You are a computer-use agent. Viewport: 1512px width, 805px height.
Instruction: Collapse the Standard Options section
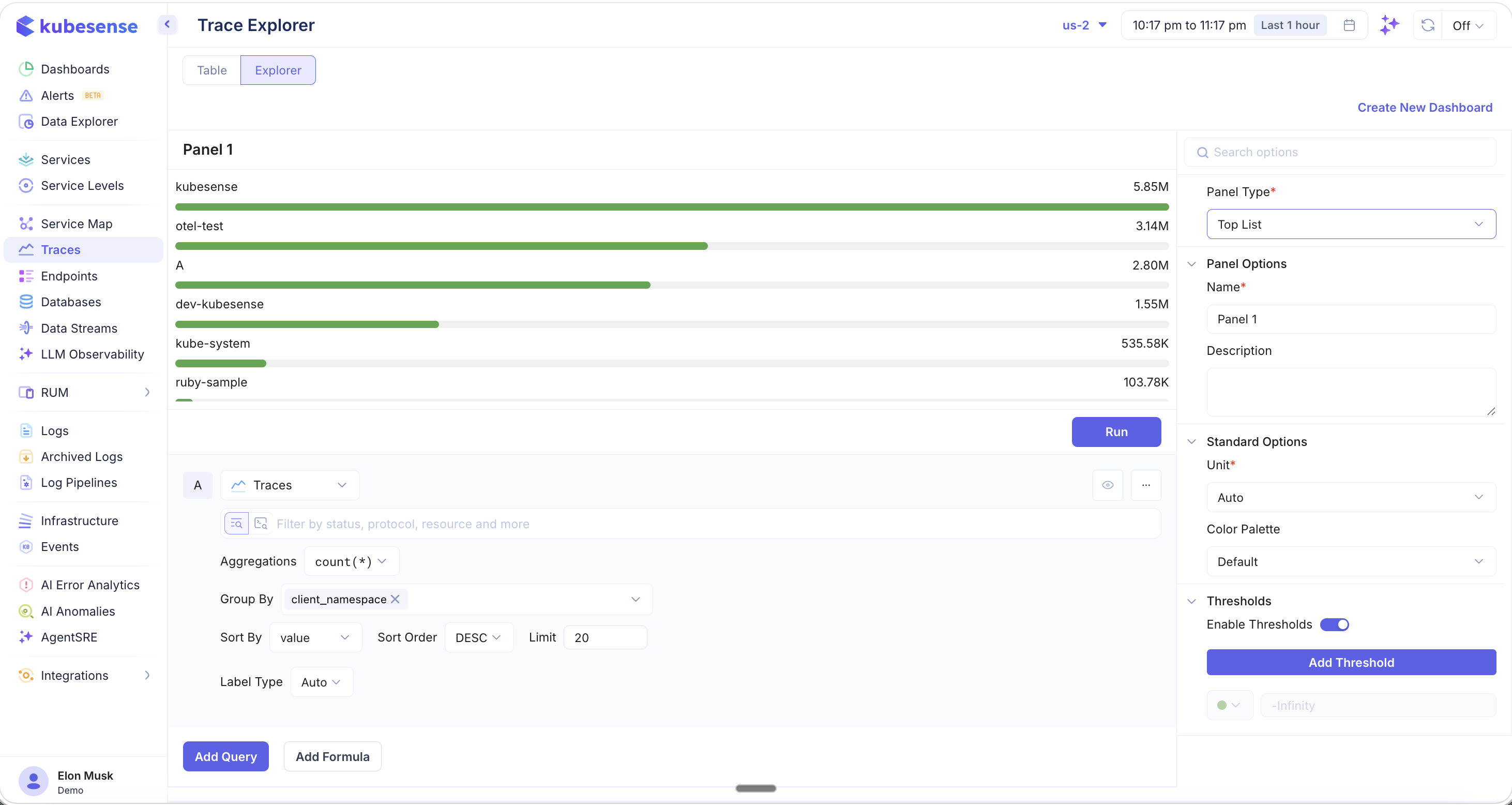1192,441
